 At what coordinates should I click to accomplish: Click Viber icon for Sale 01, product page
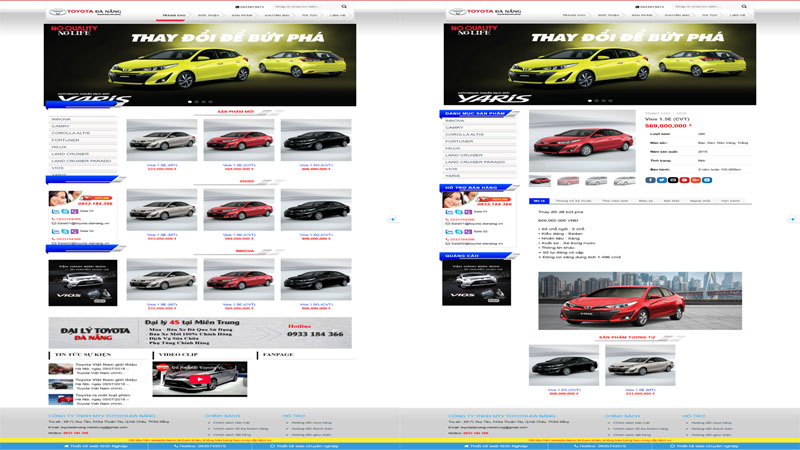click(x=468, y=212)
